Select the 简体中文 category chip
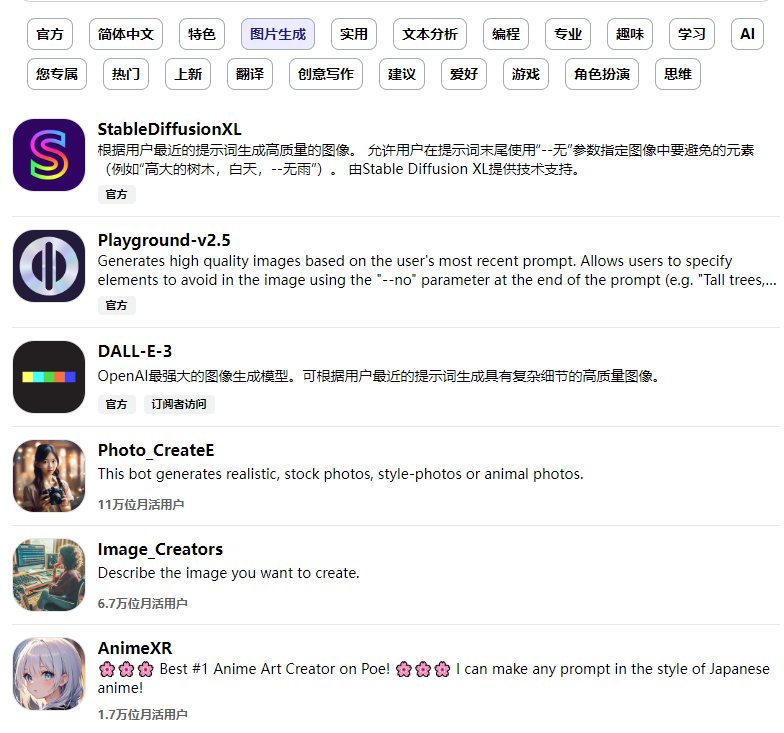 tap(126, 34)
